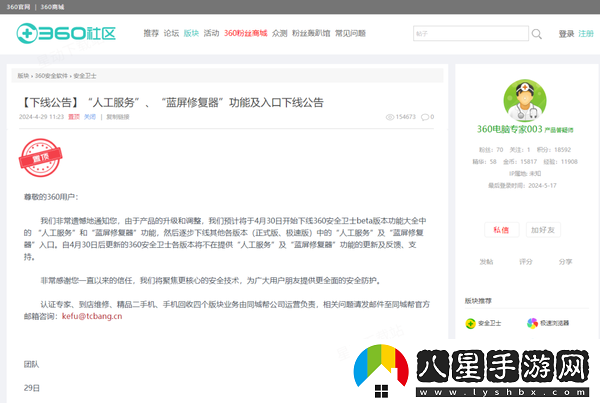The image size is (600, 403).
Task: Click the 最后登录时间 2024-5-17 text
Action: tap(522, 186)
